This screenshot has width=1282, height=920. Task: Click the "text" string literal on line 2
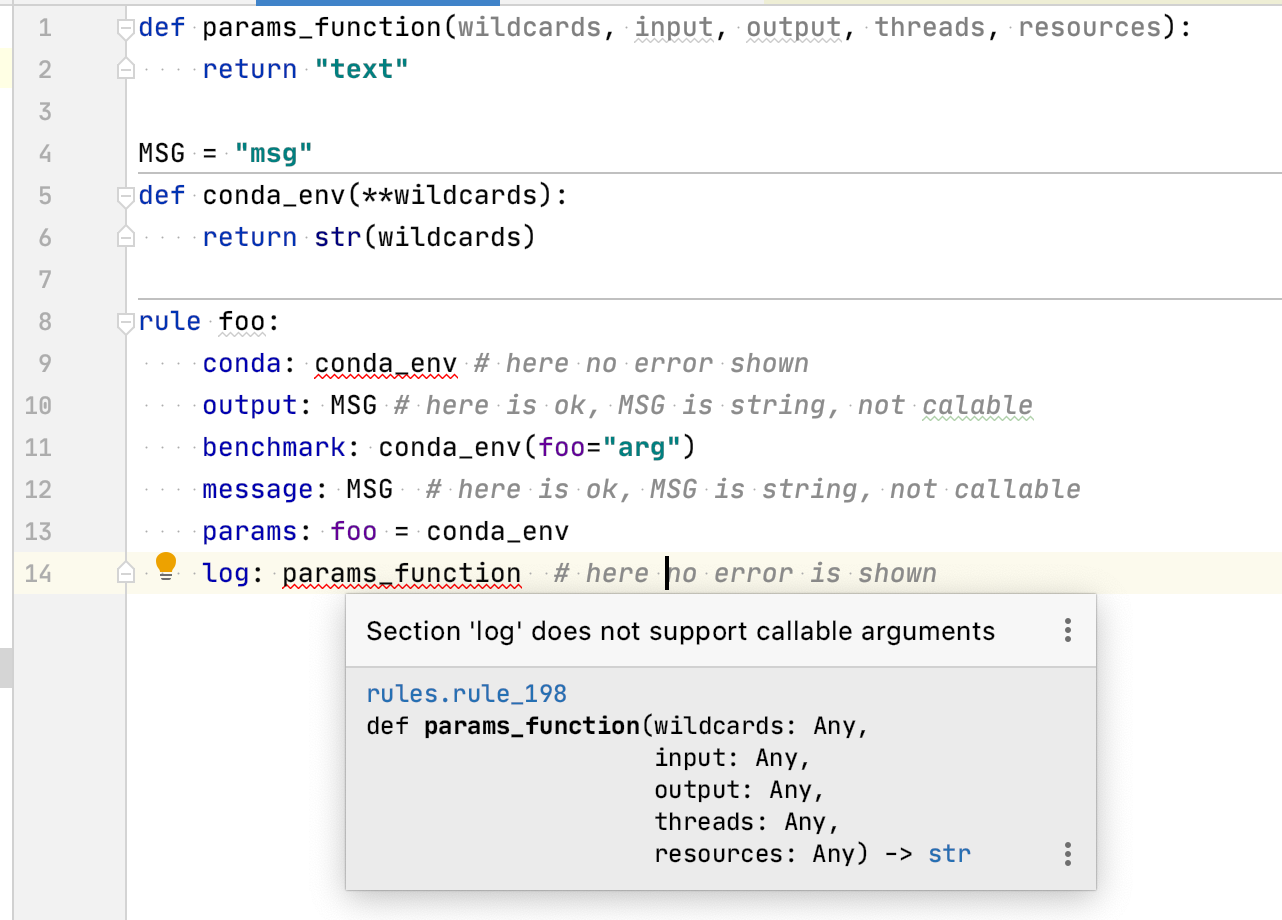[x=360, y=69]
